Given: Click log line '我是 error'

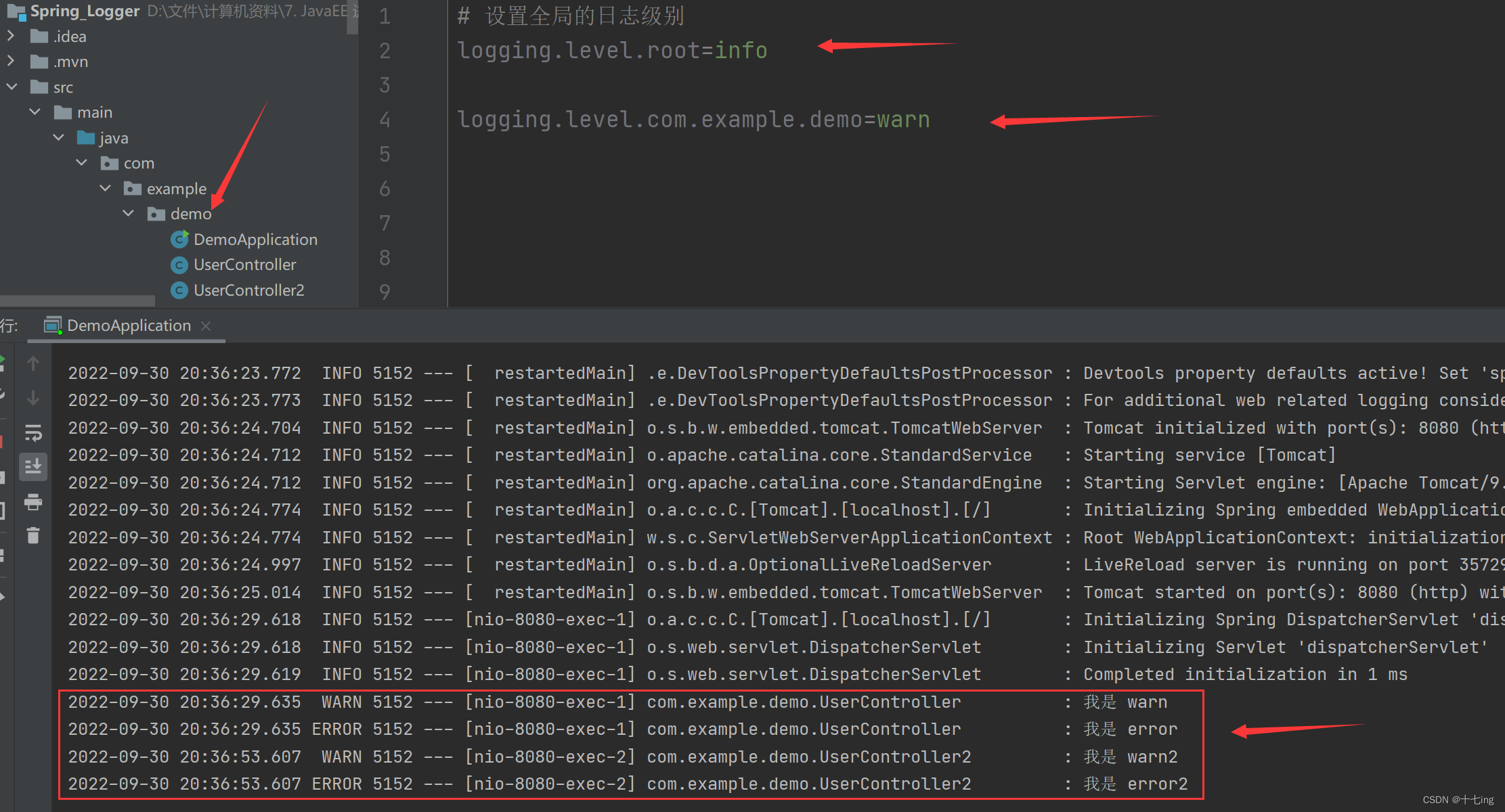Looking at the screenshot, I should (x=1131, y=729).
